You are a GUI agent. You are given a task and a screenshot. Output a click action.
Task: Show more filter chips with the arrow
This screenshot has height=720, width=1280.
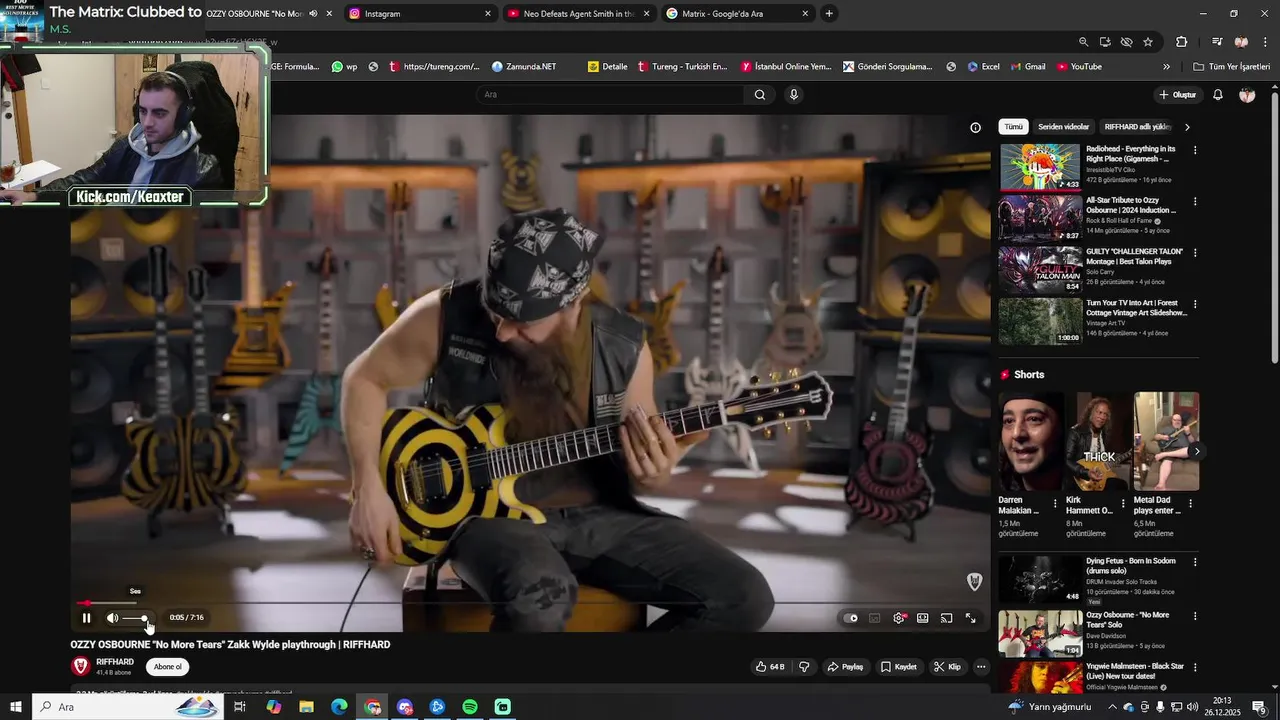(x=1187, y=127)
